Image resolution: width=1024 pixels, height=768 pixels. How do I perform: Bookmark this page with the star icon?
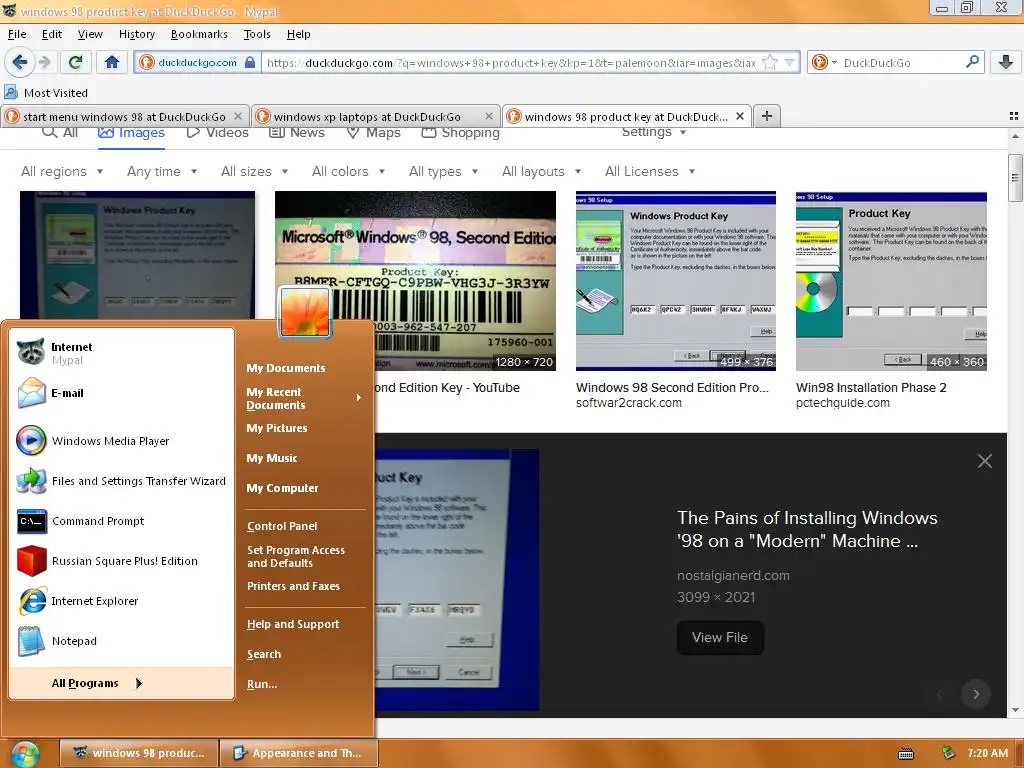click(x=771, y=63)
